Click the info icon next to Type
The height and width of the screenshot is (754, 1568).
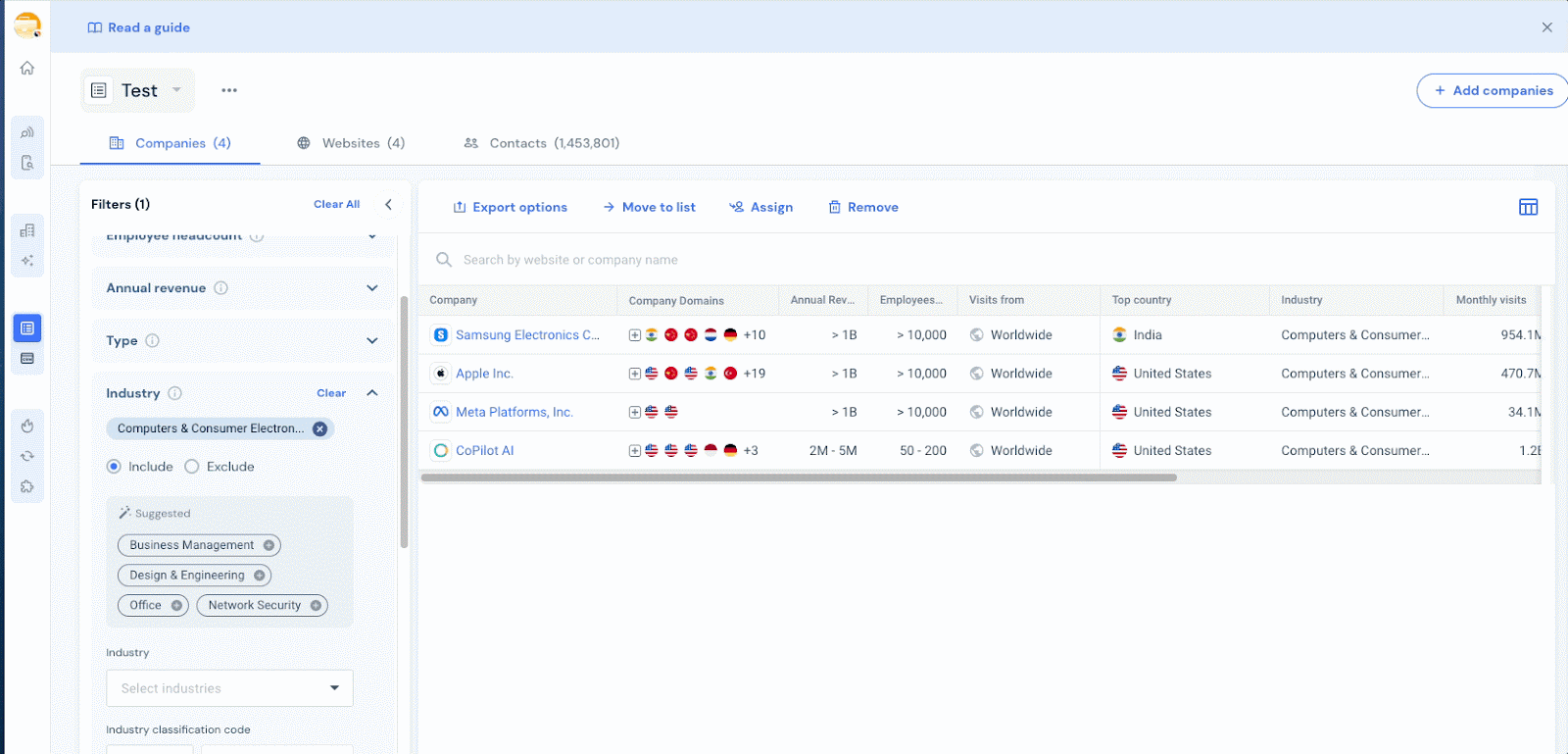click(153, 340)
